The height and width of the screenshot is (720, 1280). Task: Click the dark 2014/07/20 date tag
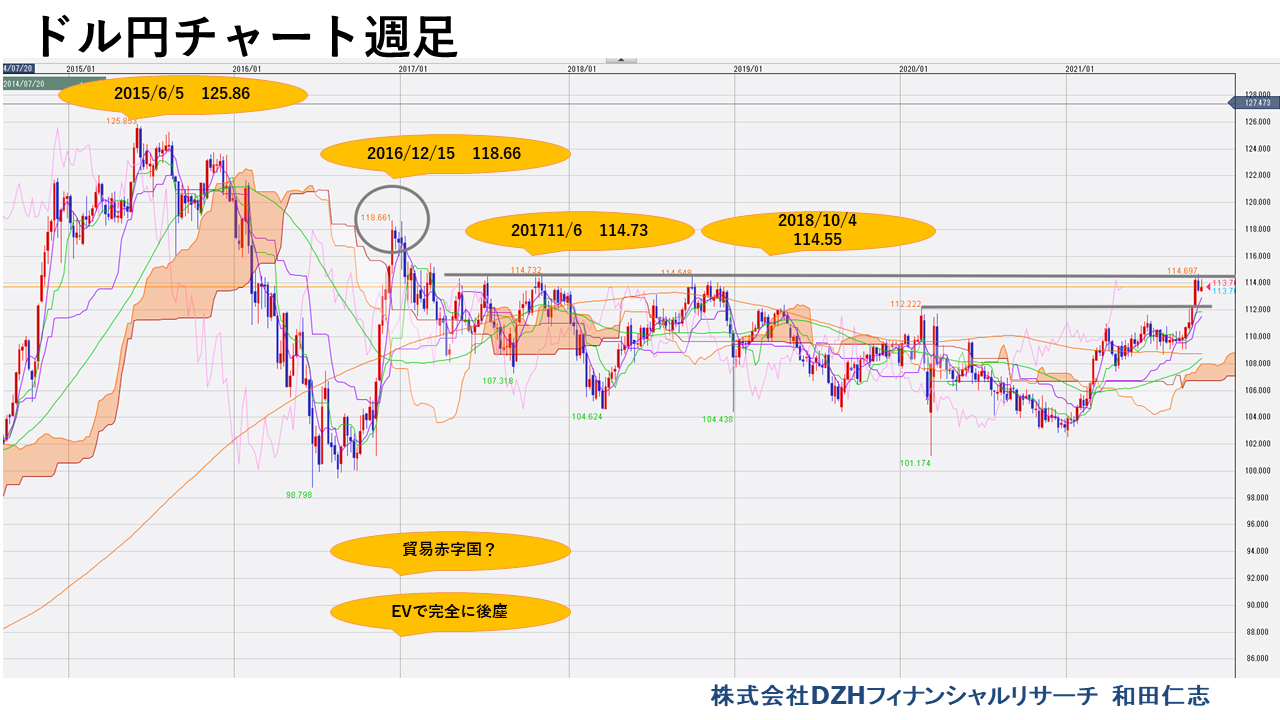click(x=17, y=67)
